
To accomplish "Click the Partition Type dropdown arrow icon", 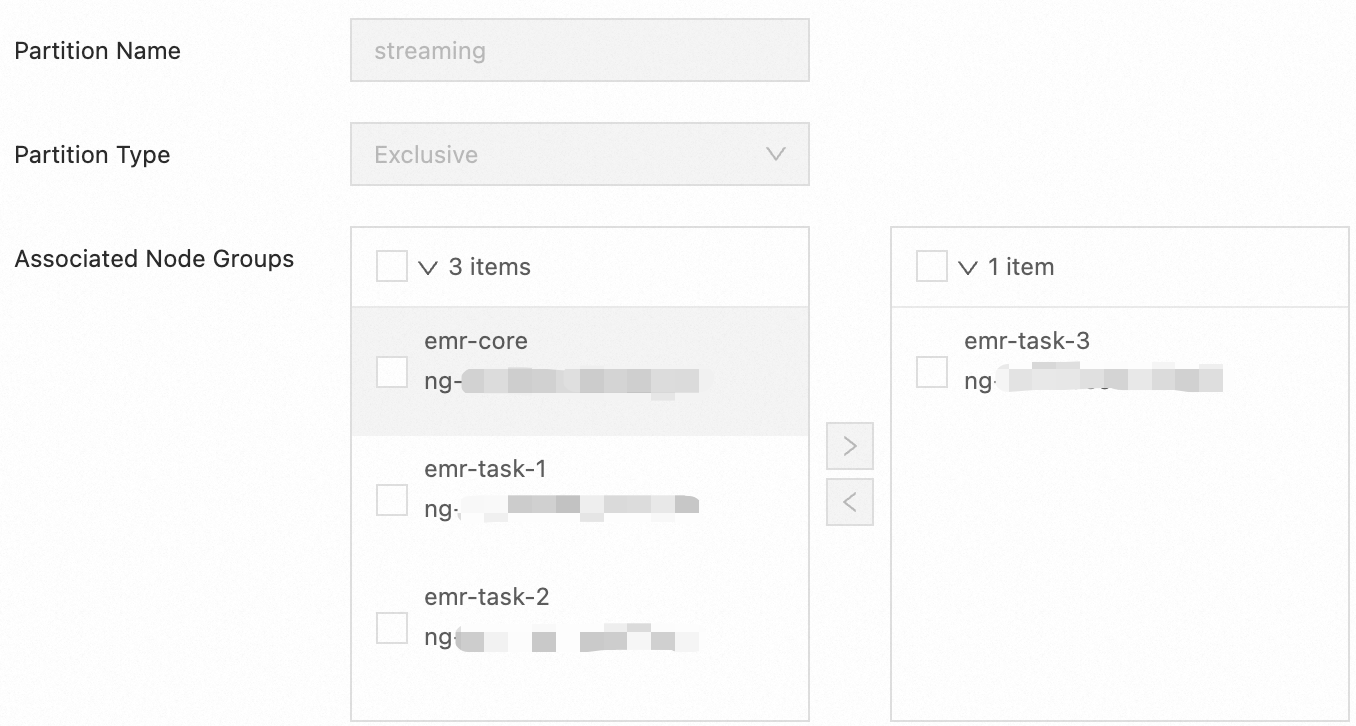I will point(775,155).
